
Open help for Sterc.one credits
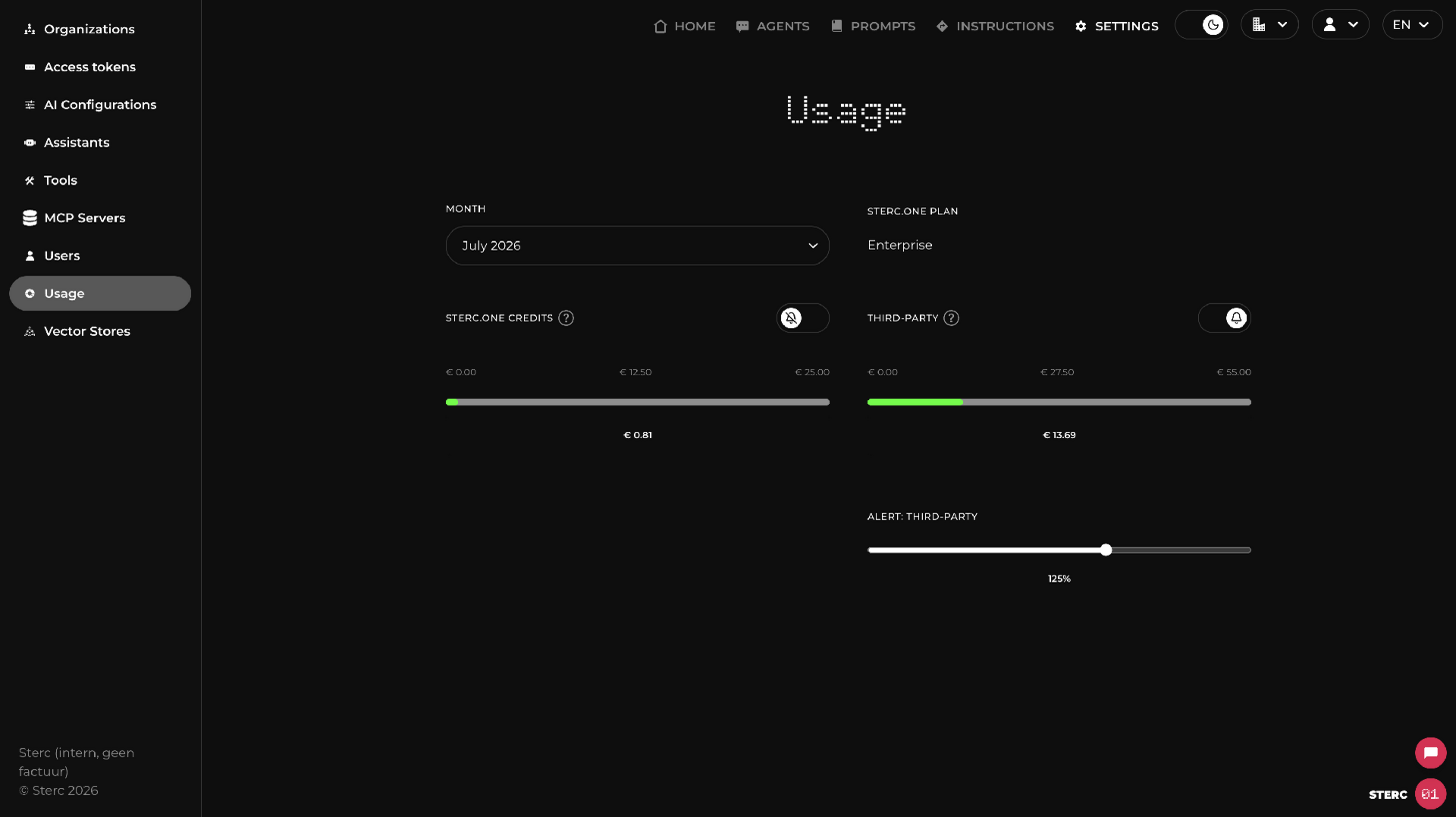(x=566, y=318)
